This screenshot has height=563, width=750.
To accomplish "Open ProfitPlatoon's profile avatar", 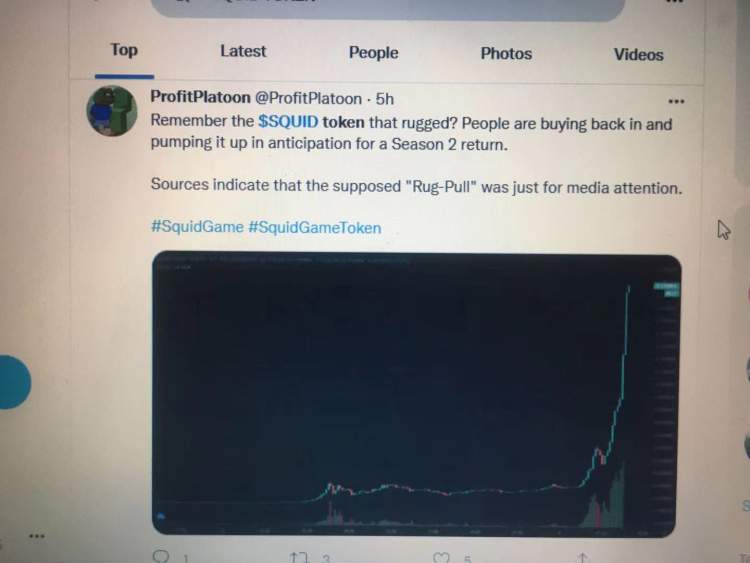I will [112, 111].
